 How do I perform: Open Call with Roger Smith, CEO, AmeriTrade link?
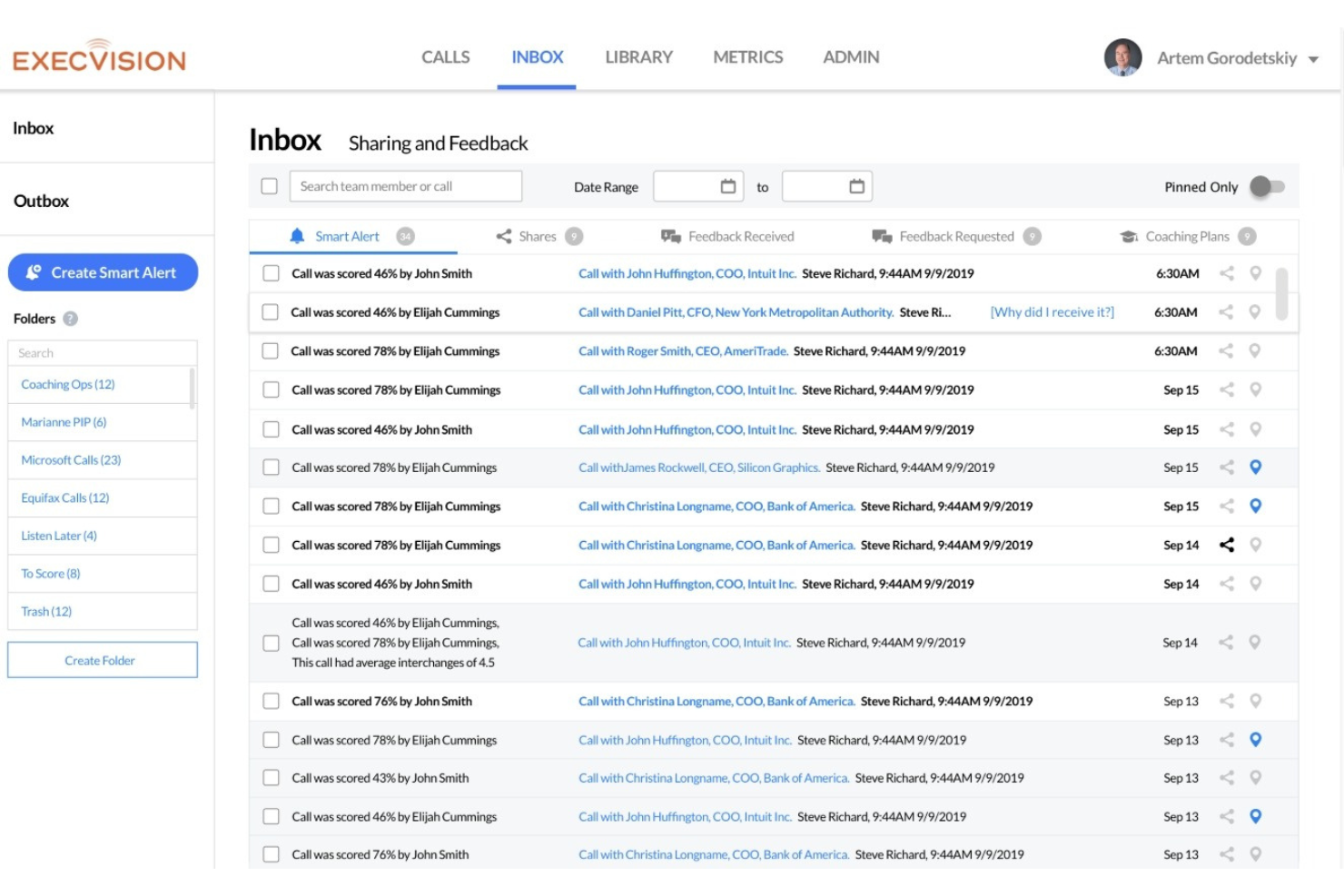pyautogui.click(x=683, y=350)
